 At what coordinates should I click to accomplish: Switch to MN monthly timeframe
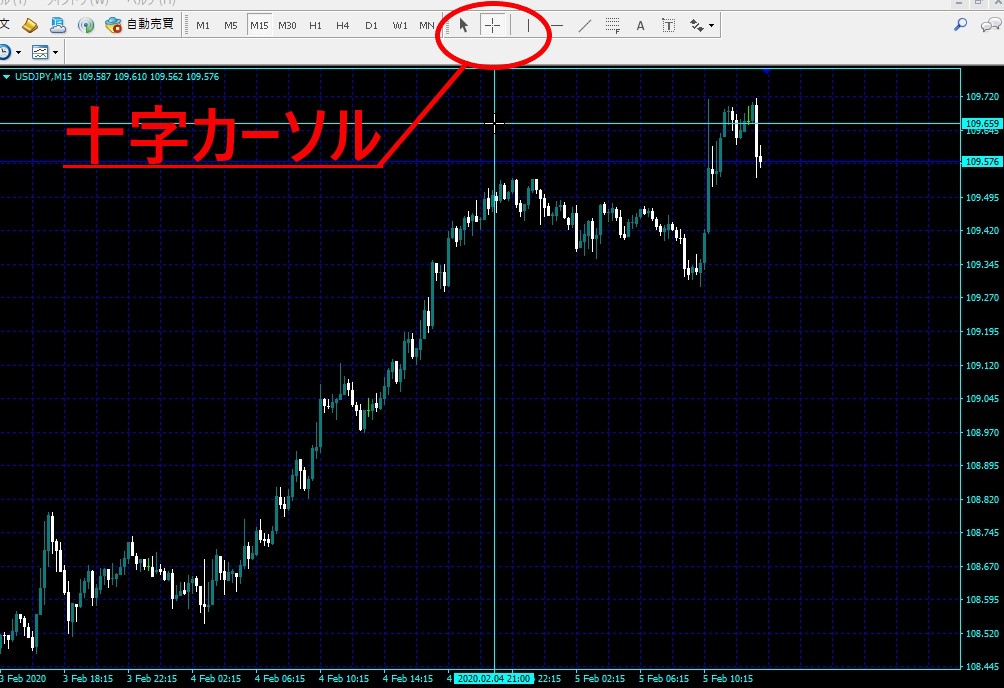[x=426, y=26]
